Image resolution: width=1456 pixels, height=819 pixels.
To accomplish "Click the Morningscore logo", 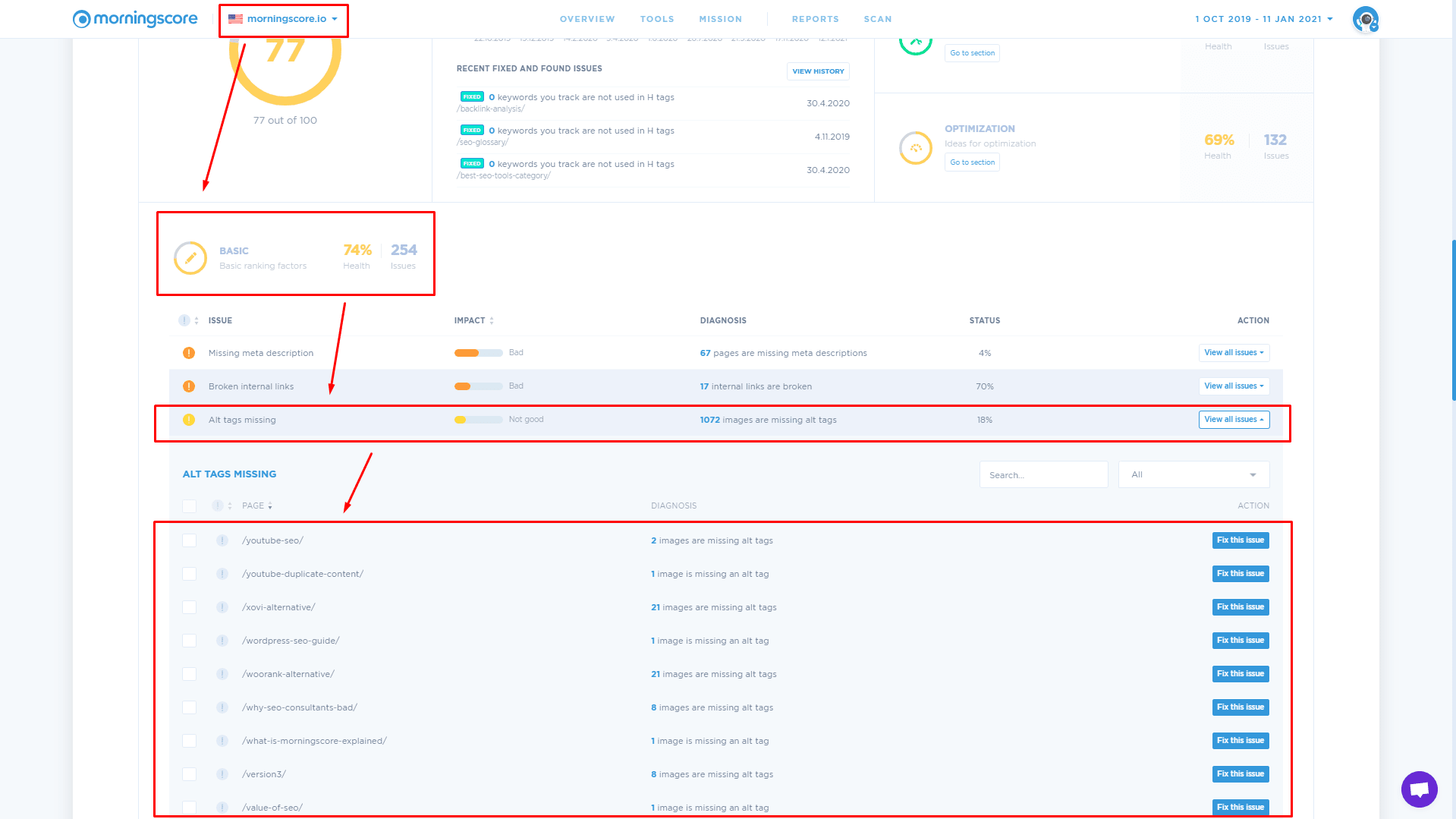I will [135, 19].
